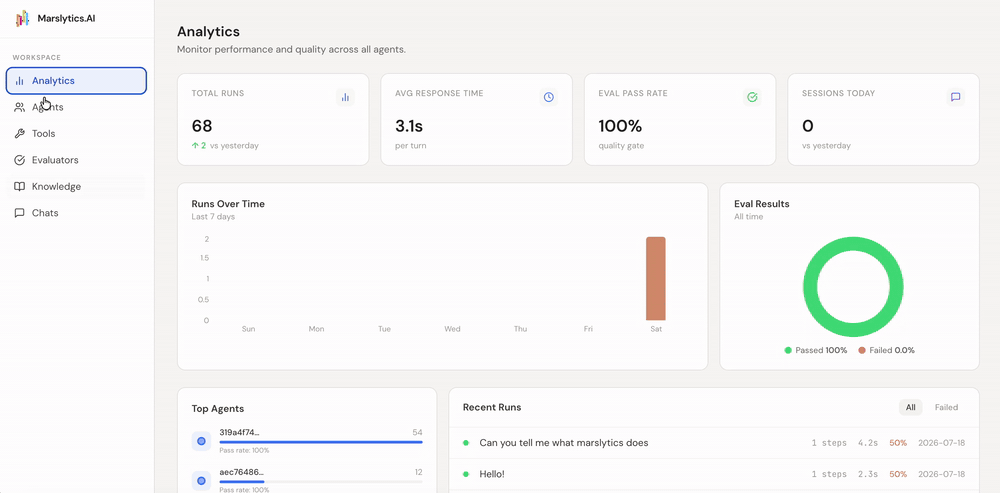Click the Marslytics.AI brand name
1000x493 pixels.
[x=66, y=18]
